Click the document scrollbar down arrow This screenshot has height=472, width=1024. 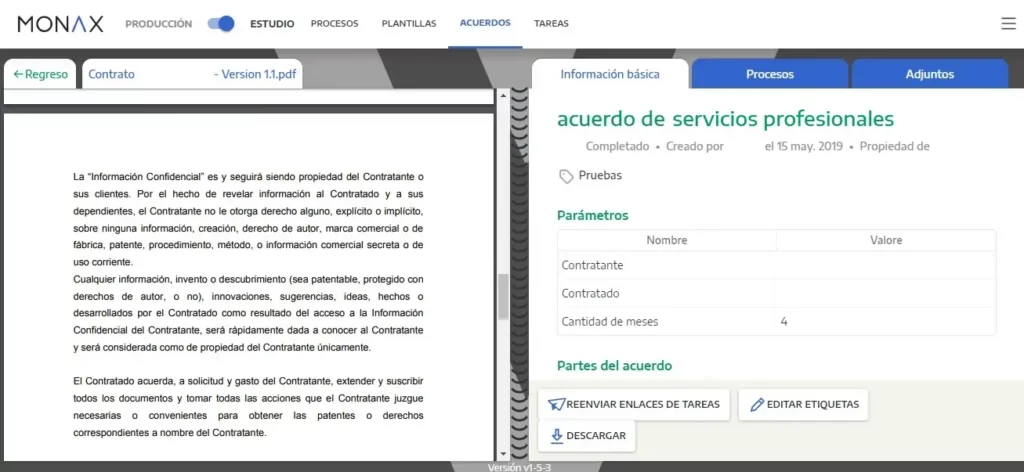pos(503,454)
